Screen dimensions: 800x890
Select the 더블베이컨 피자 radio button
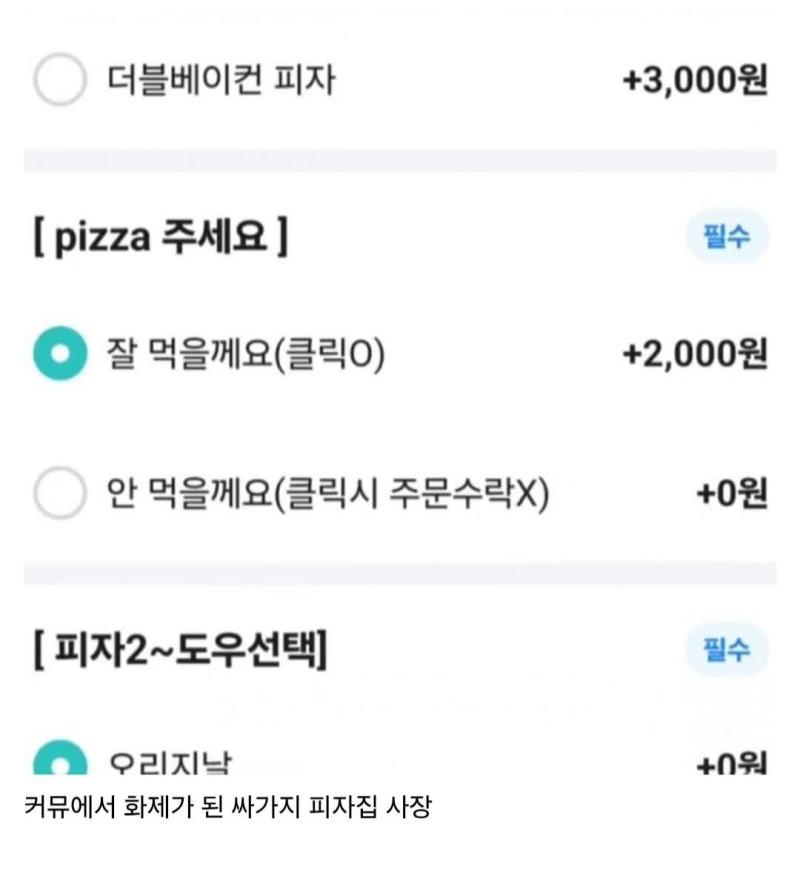point(60,80)
